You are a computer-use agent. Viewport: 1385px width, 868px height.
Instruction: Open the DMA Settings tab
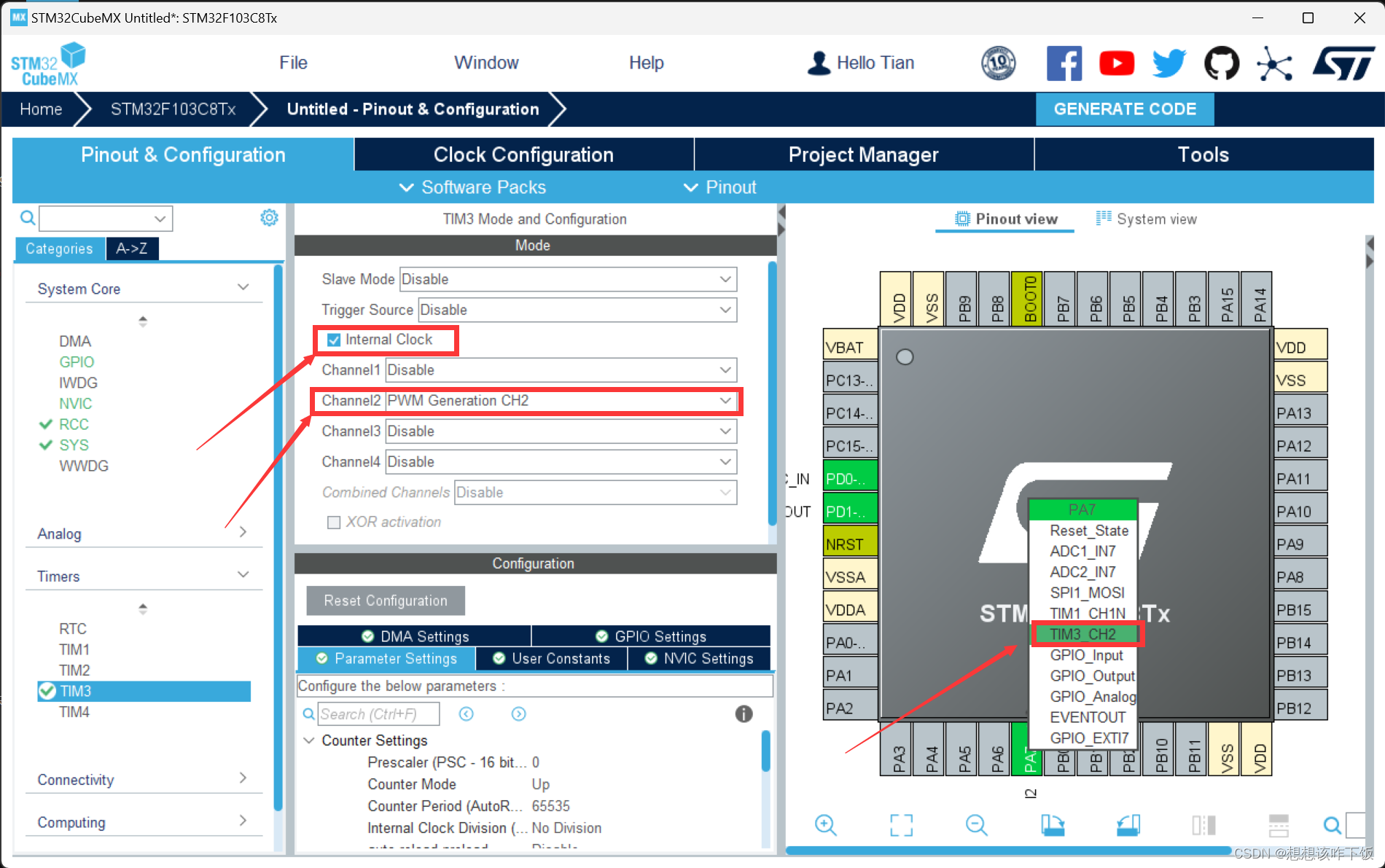[x=415, y=636]
